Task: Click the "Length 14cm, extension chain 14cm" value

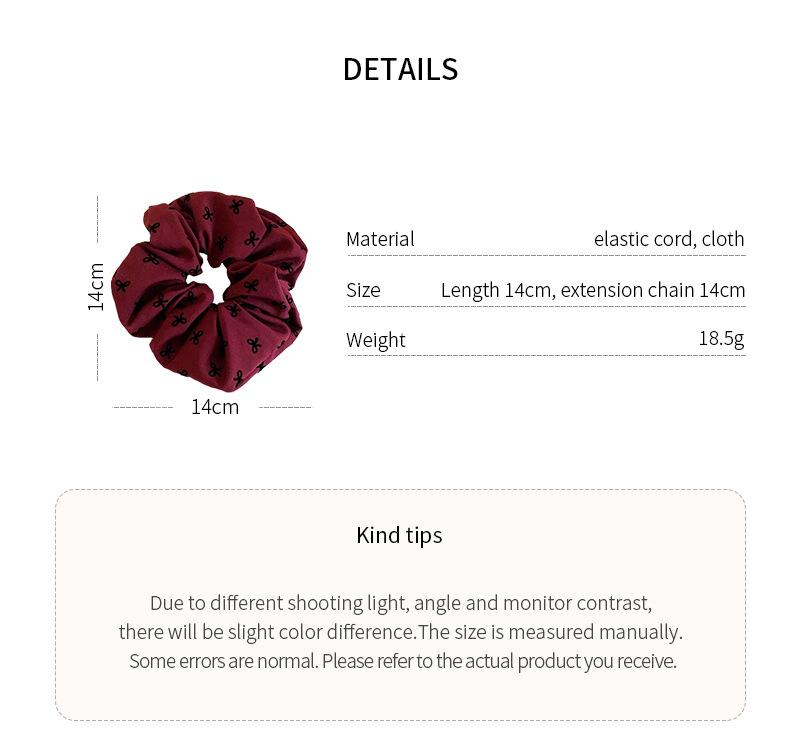Action: pos(593,290)
